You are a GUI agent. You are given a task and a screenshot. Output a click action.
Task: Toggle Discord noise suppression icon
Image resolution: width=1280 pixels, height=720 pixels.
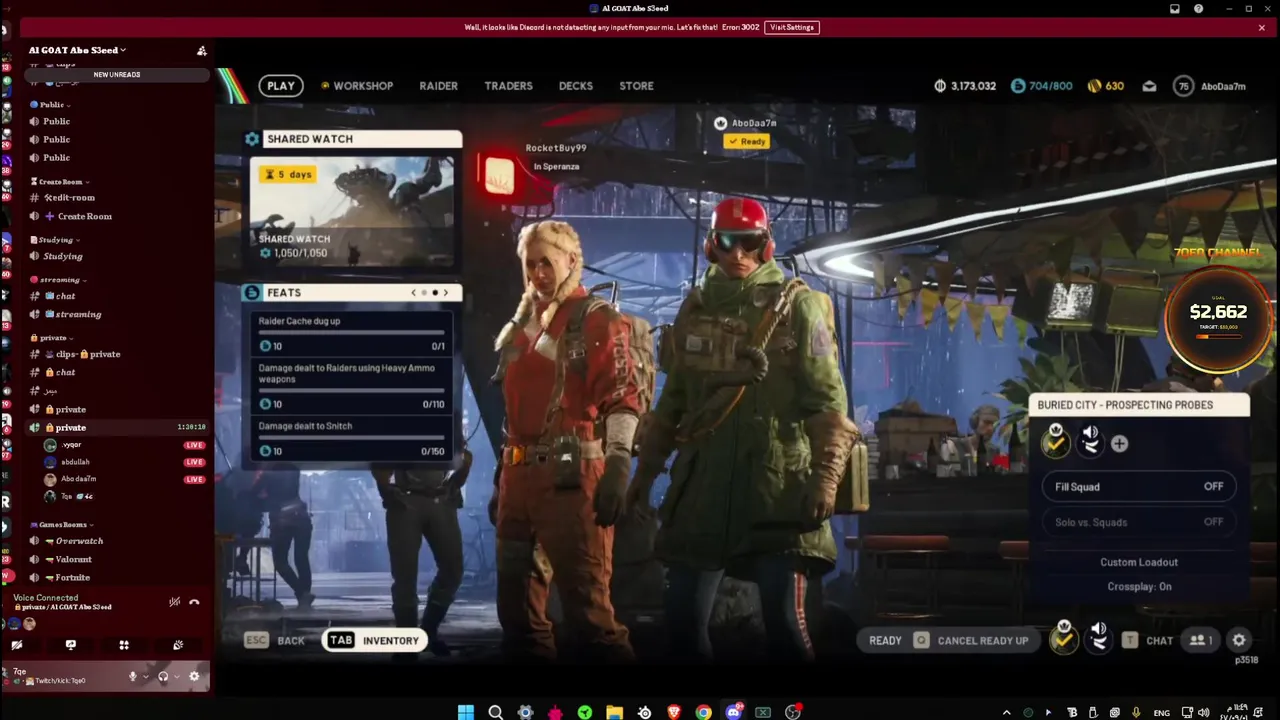[x=174, y=602]
